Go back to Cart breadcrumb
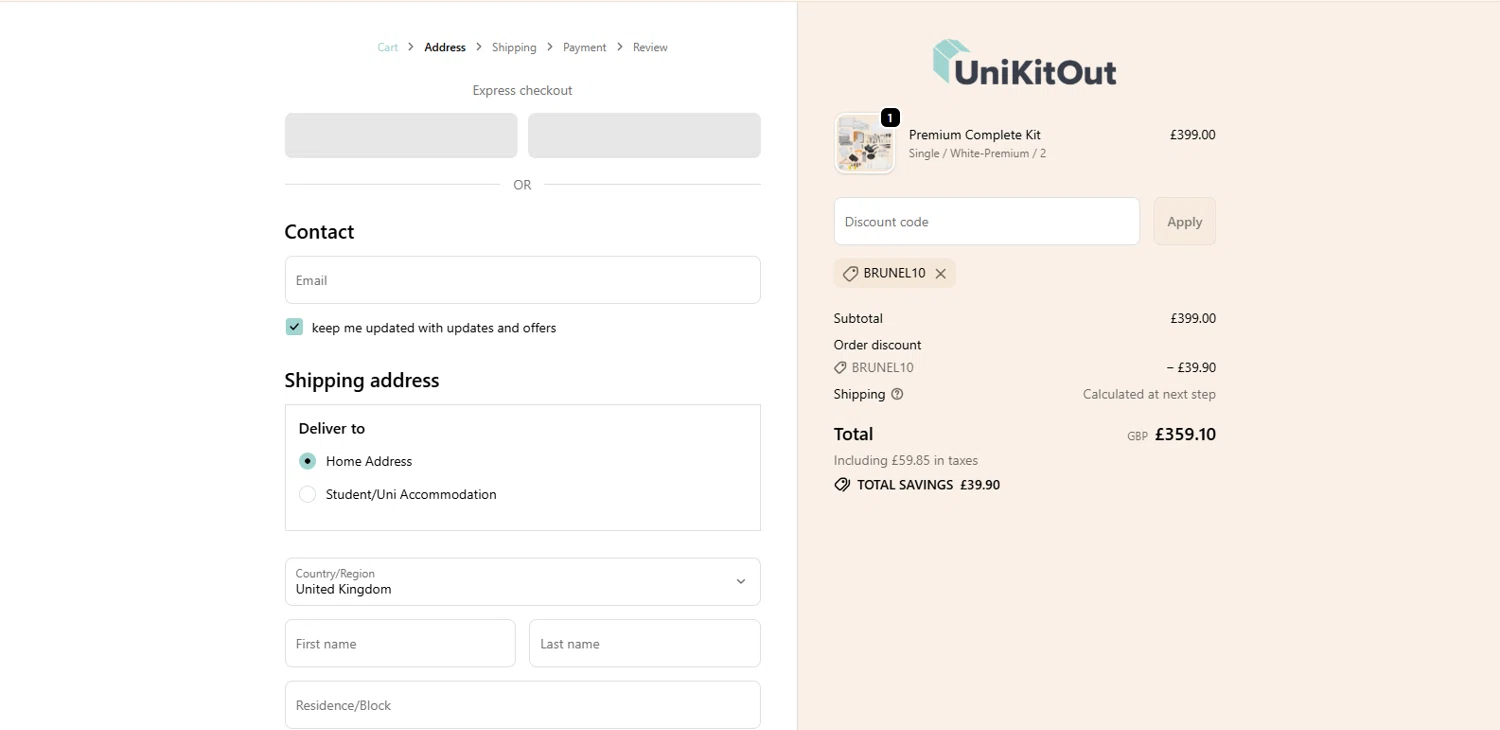Viewport: 1500px width, 730px height. [x=388, y=47]
